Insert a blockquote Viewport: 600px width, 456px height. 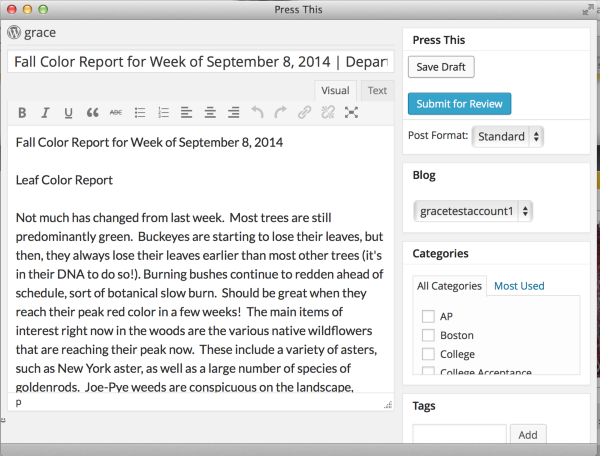tap(93, 112)
